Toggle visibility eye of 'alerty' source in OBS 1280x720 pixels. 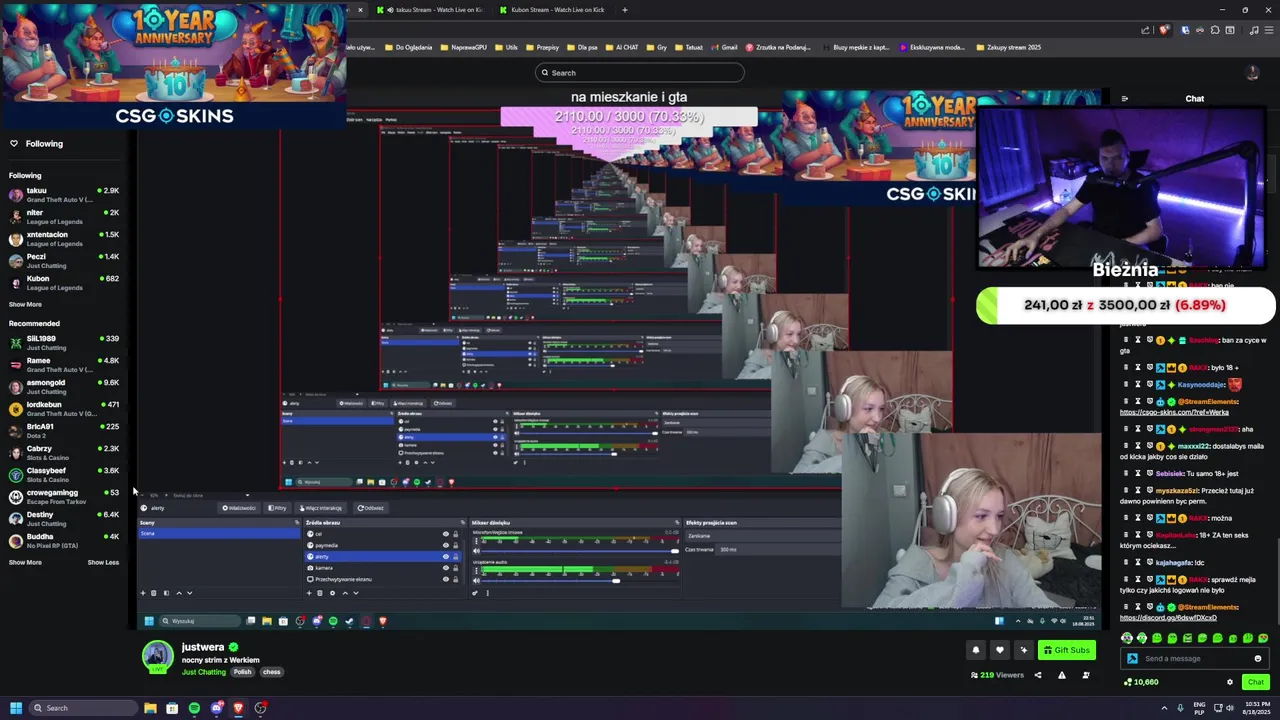(x=446, y=556)
